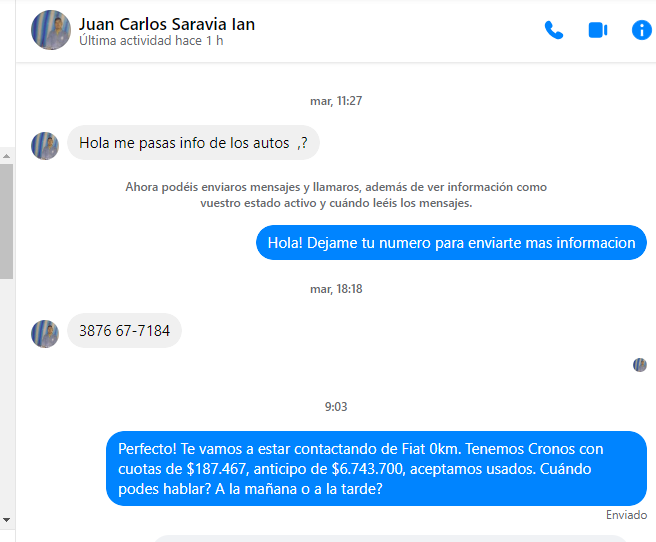Select the phone number message 3876 67-7184
656x542 pixels.
(x=124, y=330)
